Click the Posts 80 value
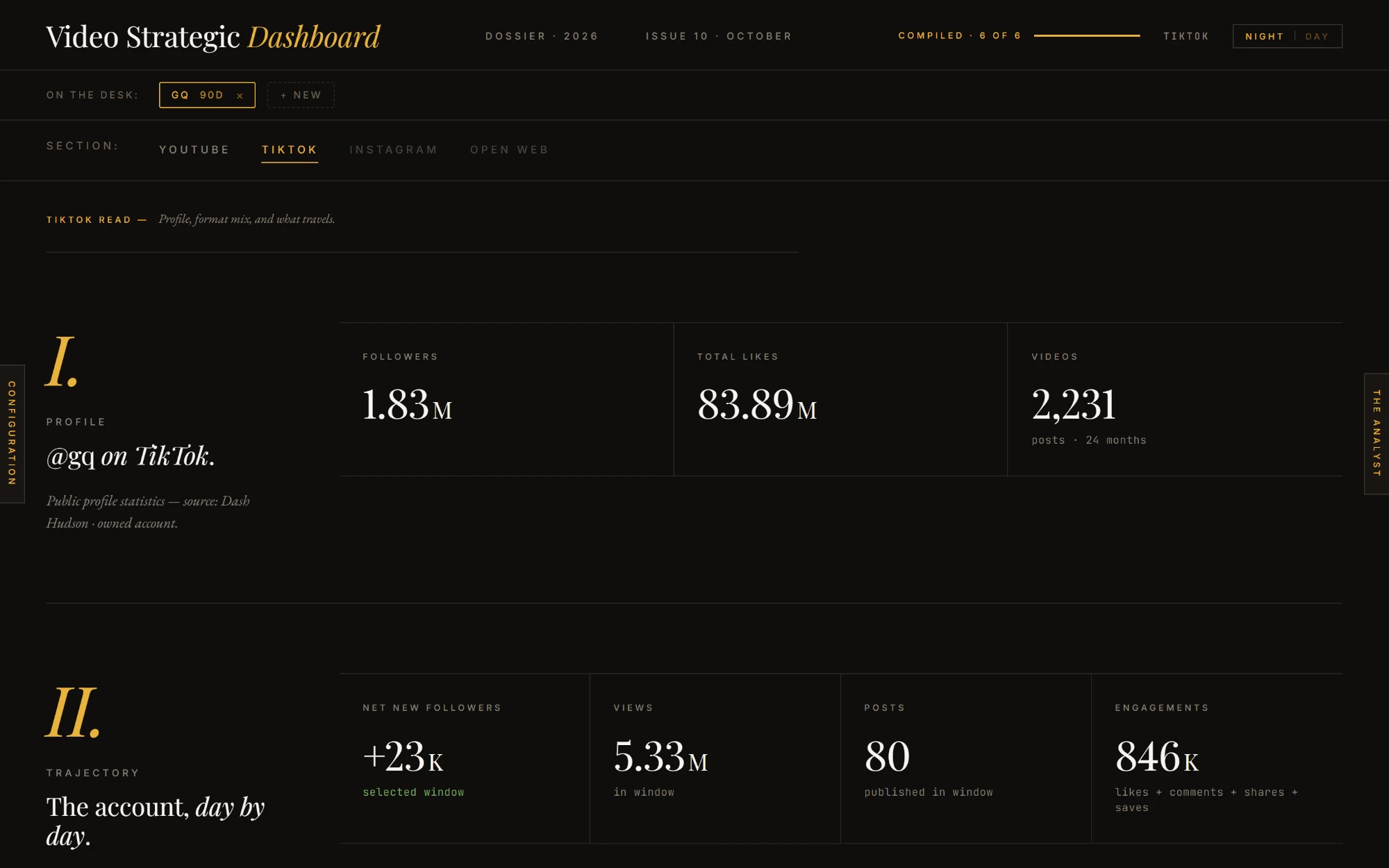Viewport: 1389px width, 868px height. (887, 757)
